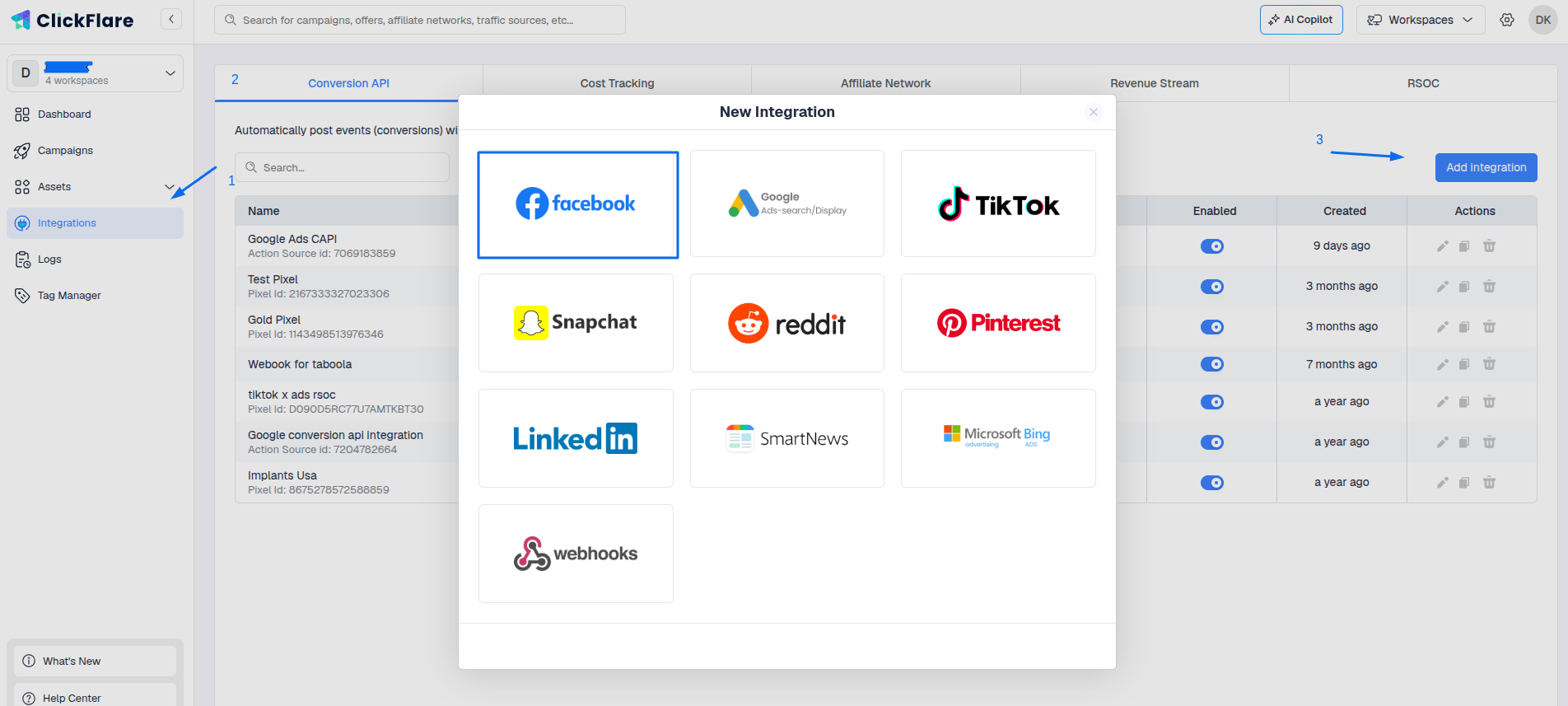Click the Name column header

pyautogui.click(x=264, y=211)
